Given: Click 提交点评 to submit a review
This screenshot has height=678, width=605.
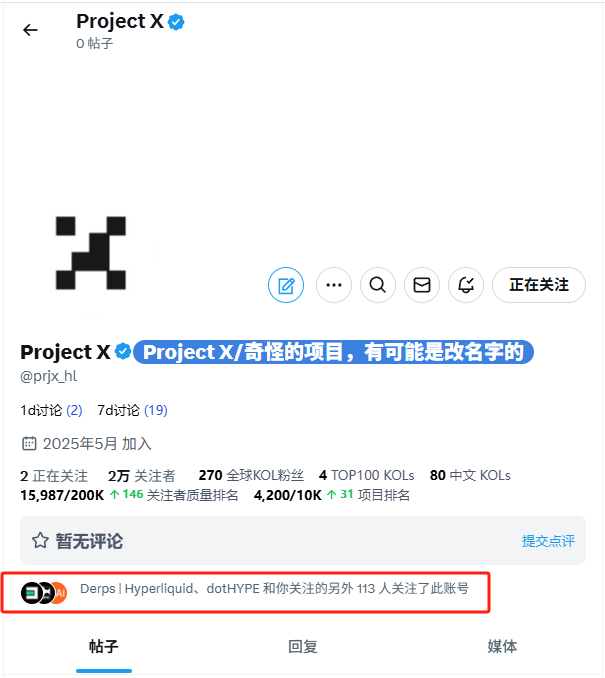Looking at the screenshot, I should (x=548, y=541).
